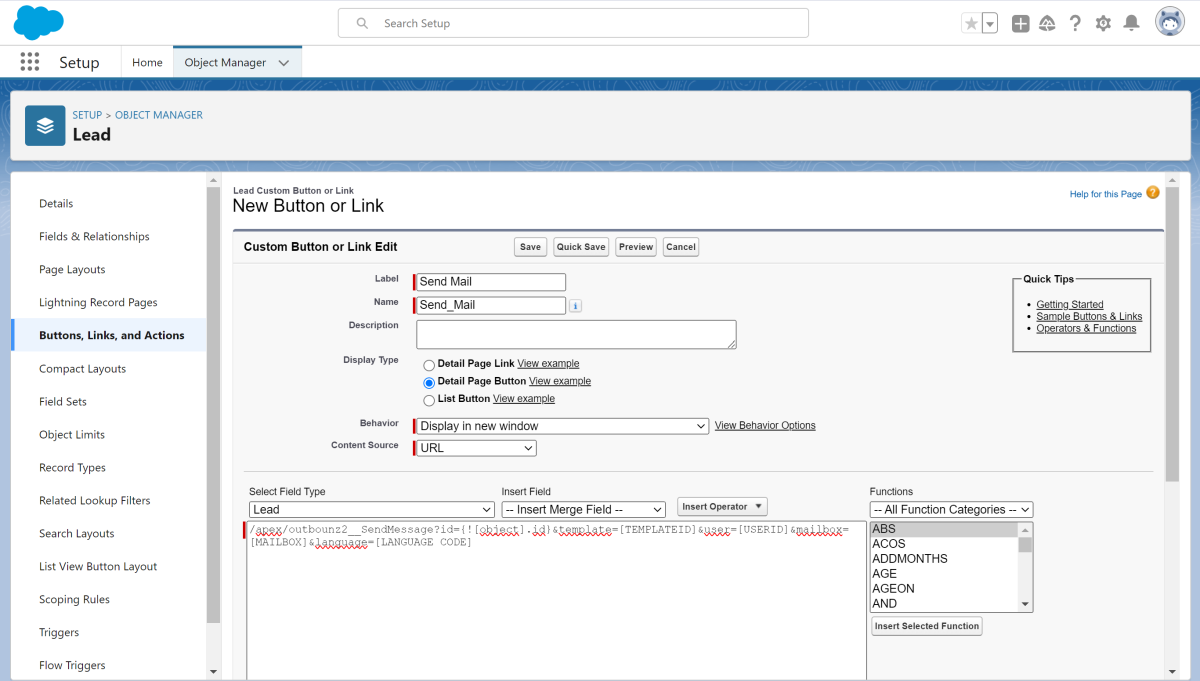
Task: Open View example for Detail Page Button
Action: [560, 381]
